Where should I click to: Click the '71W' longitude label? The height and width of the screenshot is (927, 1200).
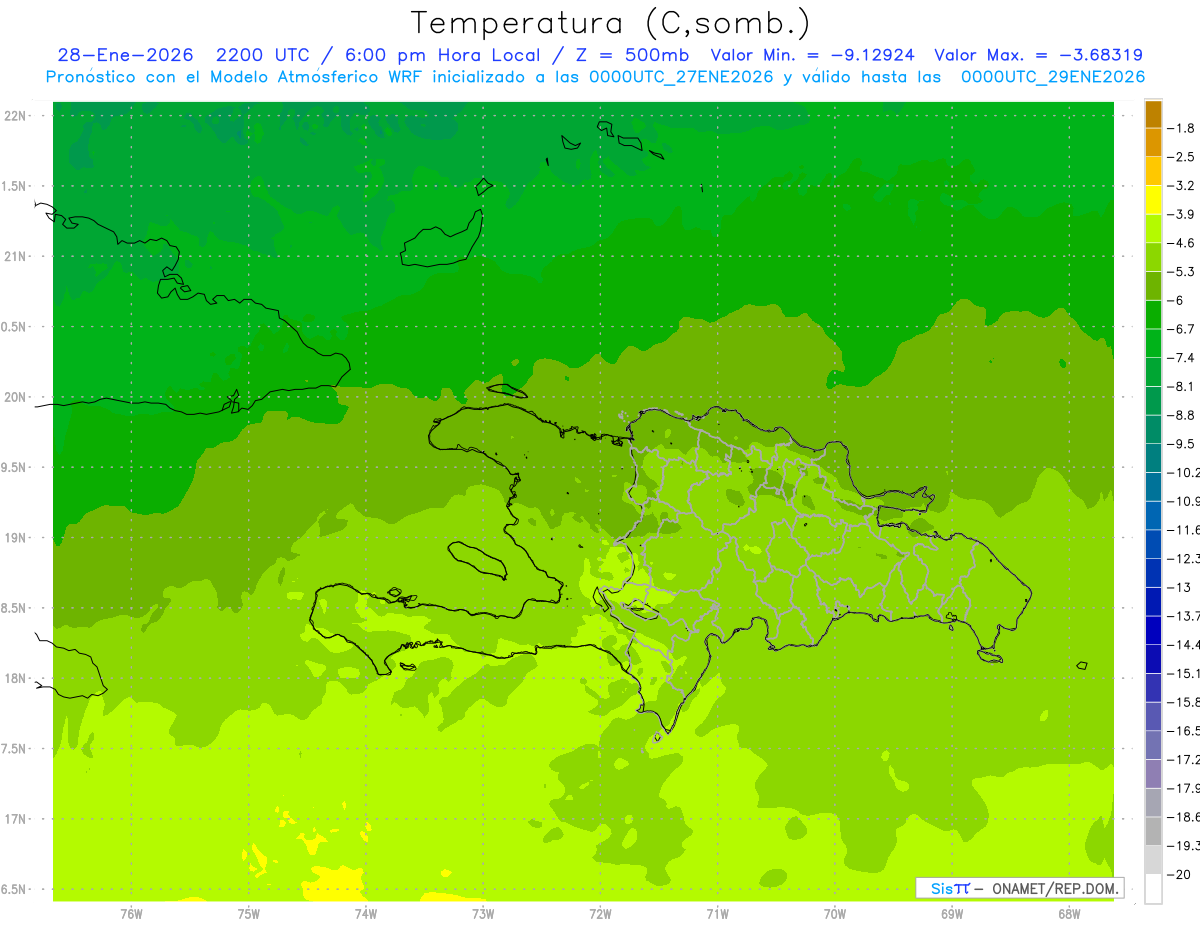click(x=717, y=913)
